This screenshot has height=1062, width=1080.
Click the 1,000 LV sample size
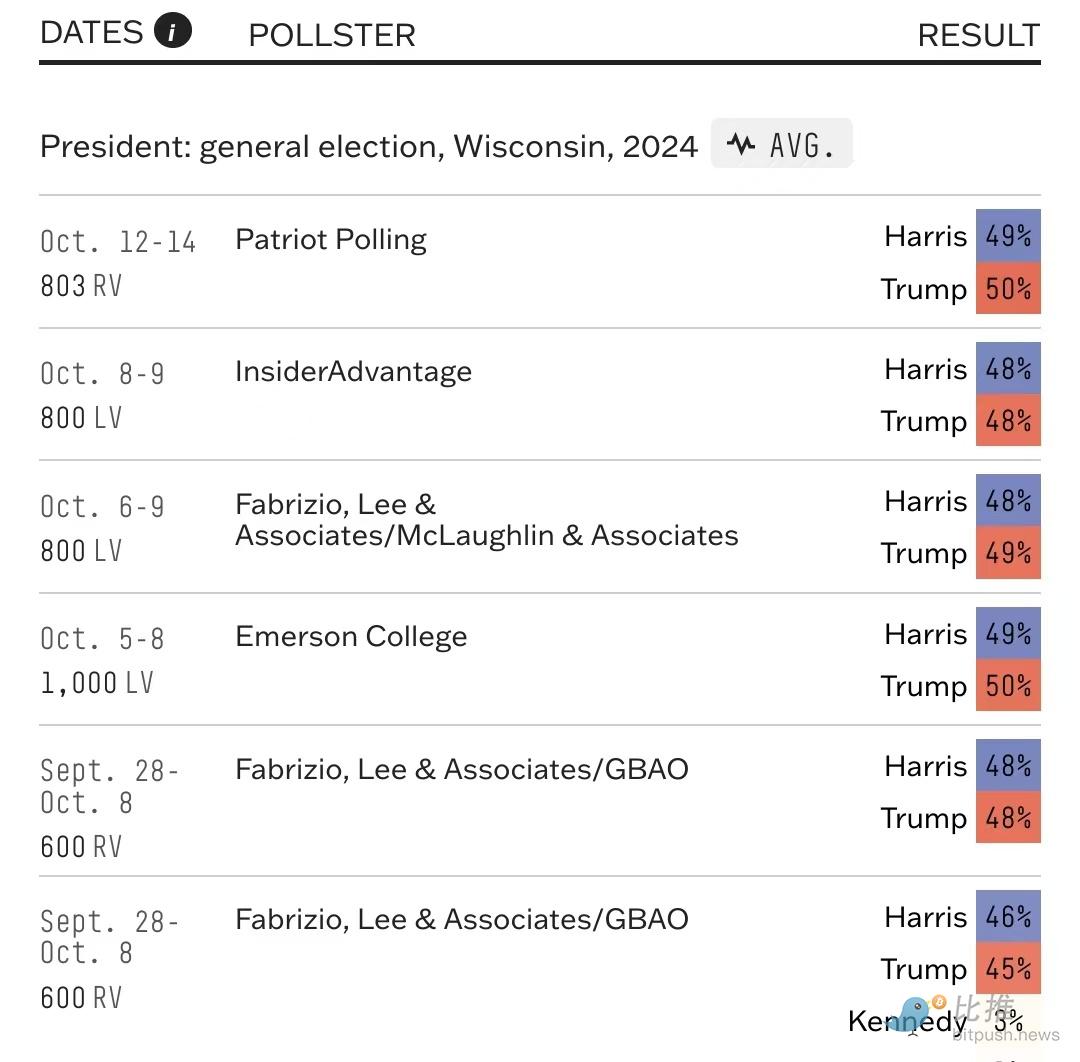pyautogui.click(x=97, y=683)
